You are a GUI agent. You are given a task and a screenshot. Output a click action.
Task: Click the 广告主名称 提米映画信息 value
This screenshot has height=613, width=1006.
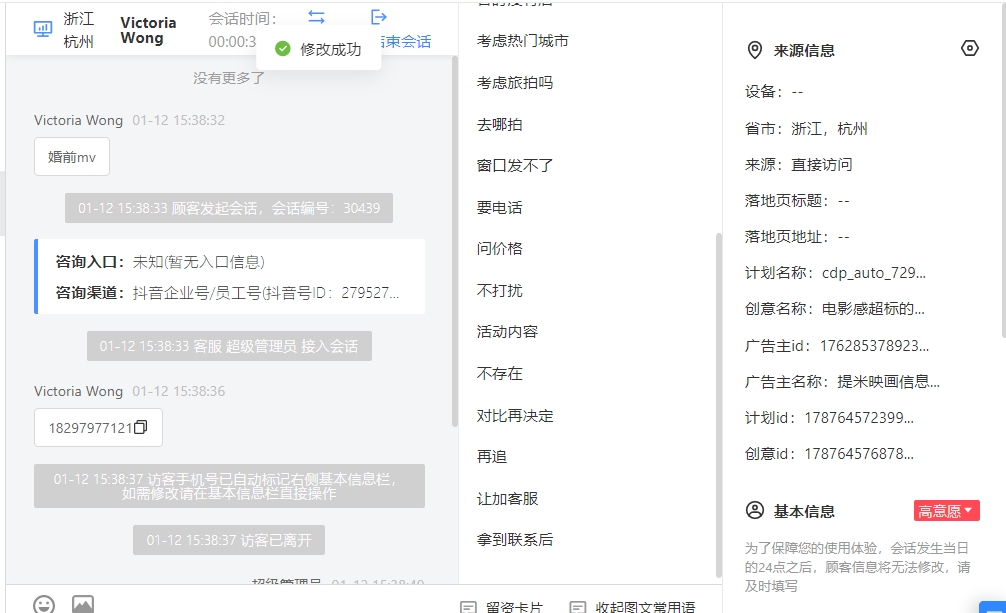click(x=889, y=382)
